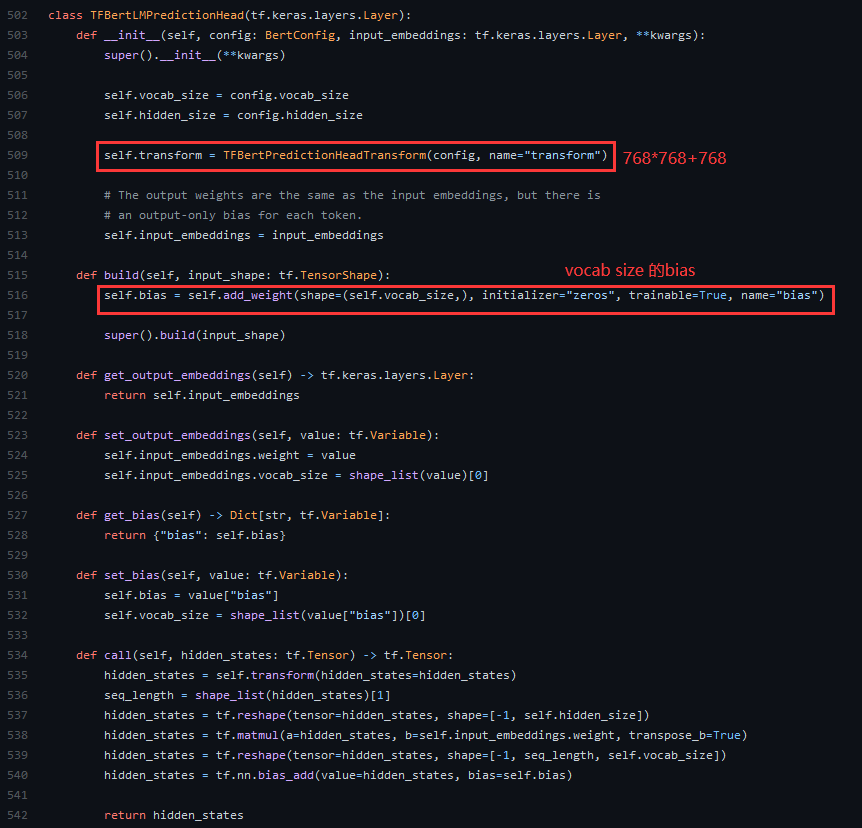Screen dimensions: 862x828
Task: Click line number 503
Action: [x=17, y=35]
